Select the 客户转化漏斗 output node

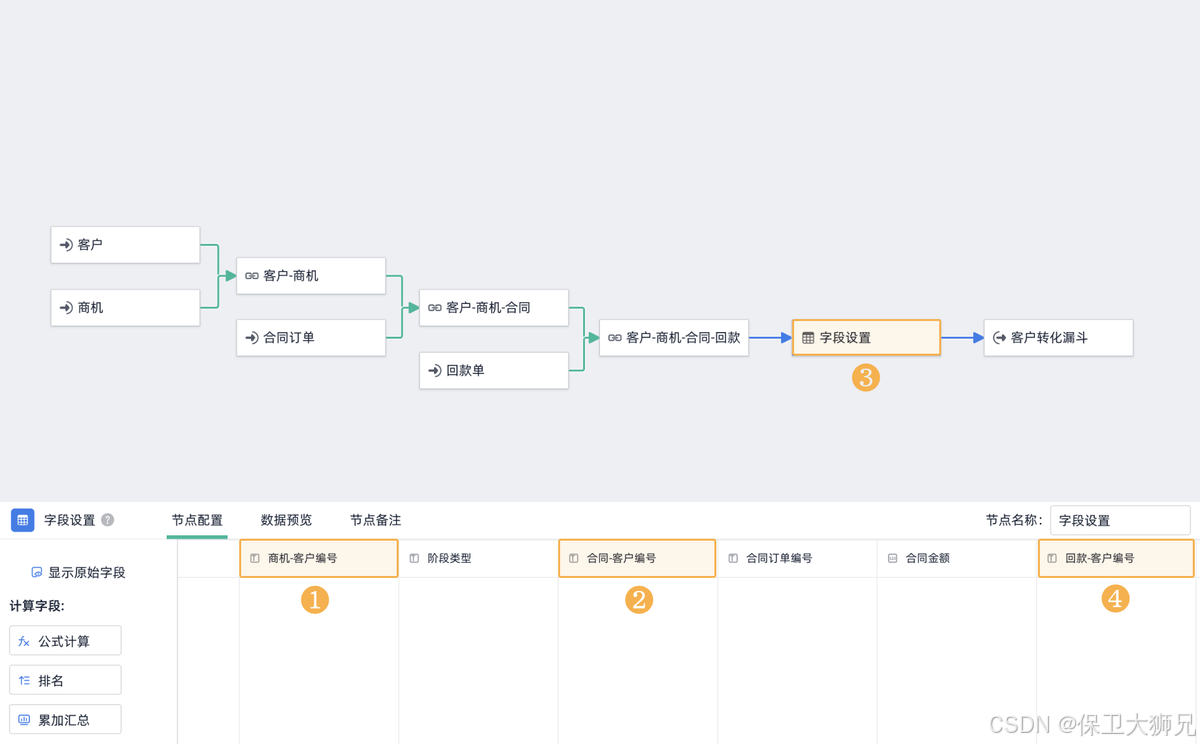(1059, 338)
